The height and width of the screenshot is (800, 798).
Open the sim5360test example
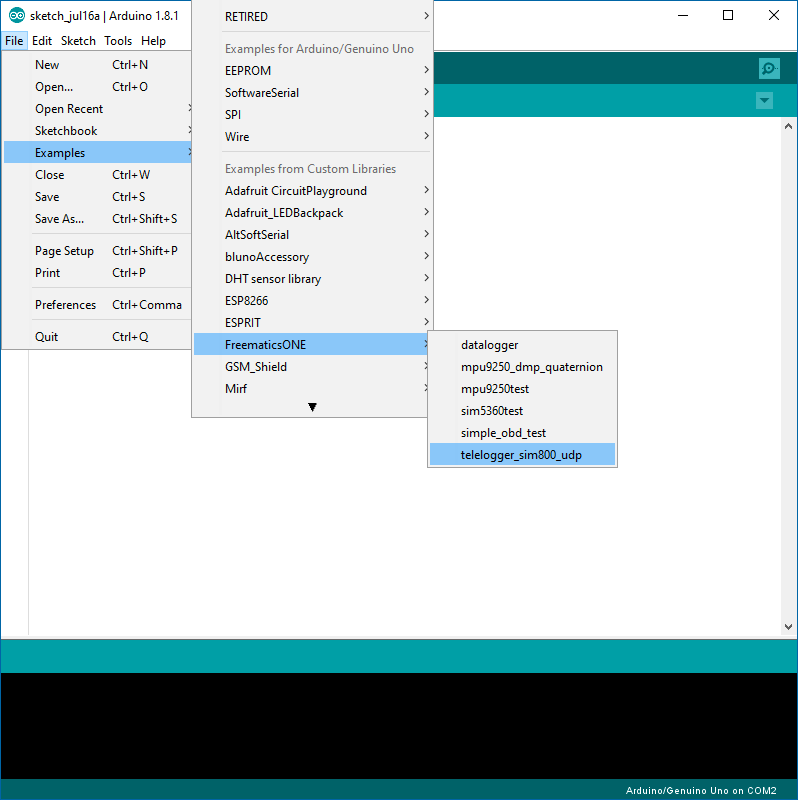522,410
